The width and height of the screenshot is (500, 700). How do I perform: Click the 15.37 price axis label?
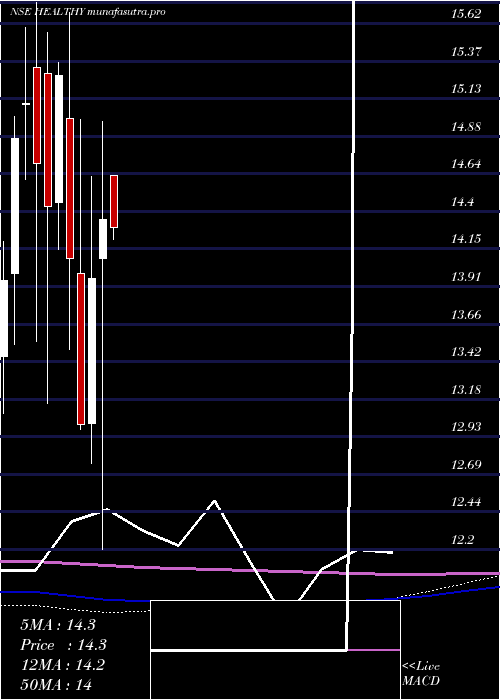click(x=466, y=51)
